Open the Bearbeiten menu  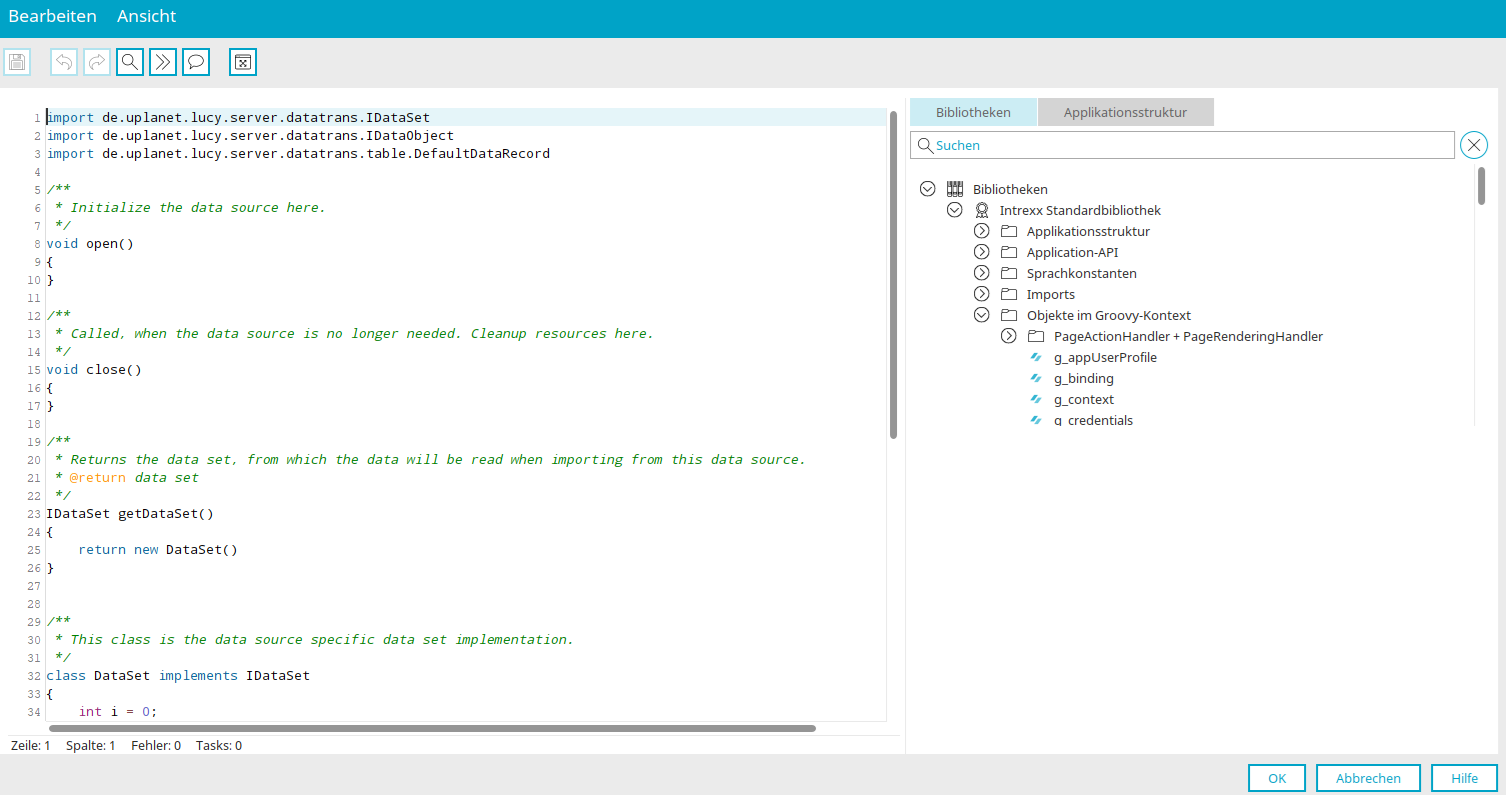tap(53, 16)
